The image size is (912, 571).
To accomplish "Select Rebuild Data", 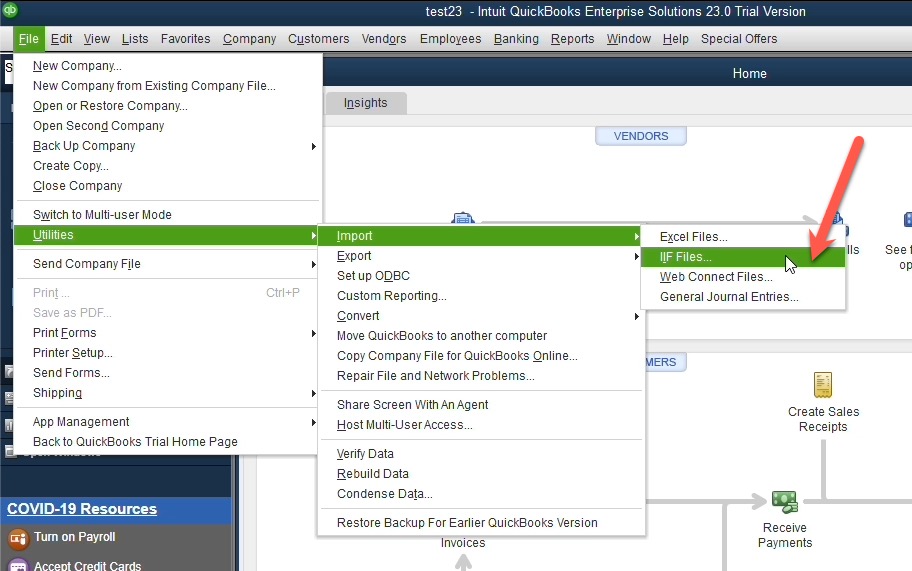I will point(481,474).
